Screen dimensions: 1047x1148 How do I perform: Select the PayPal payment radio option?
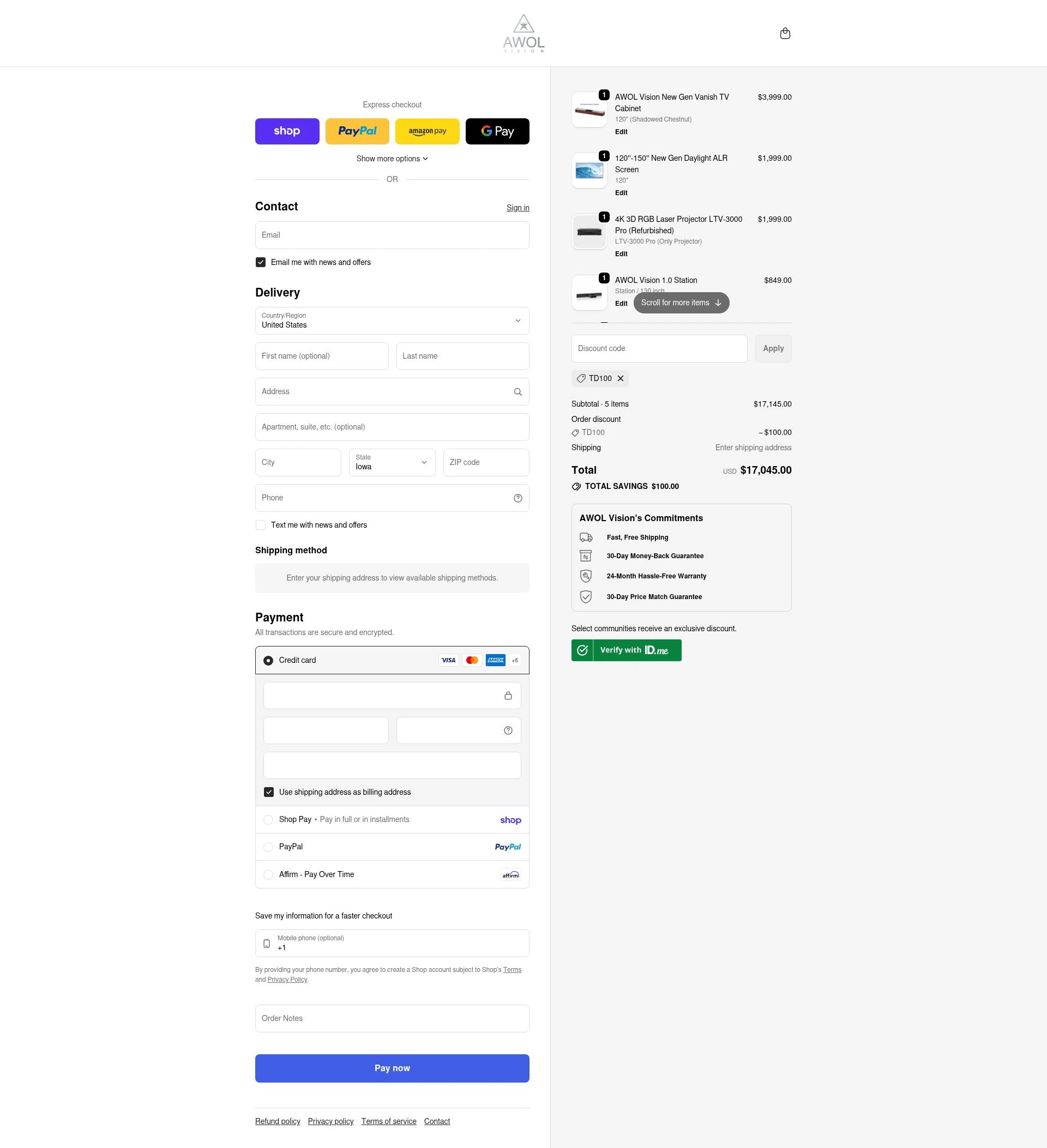[268, 847]
